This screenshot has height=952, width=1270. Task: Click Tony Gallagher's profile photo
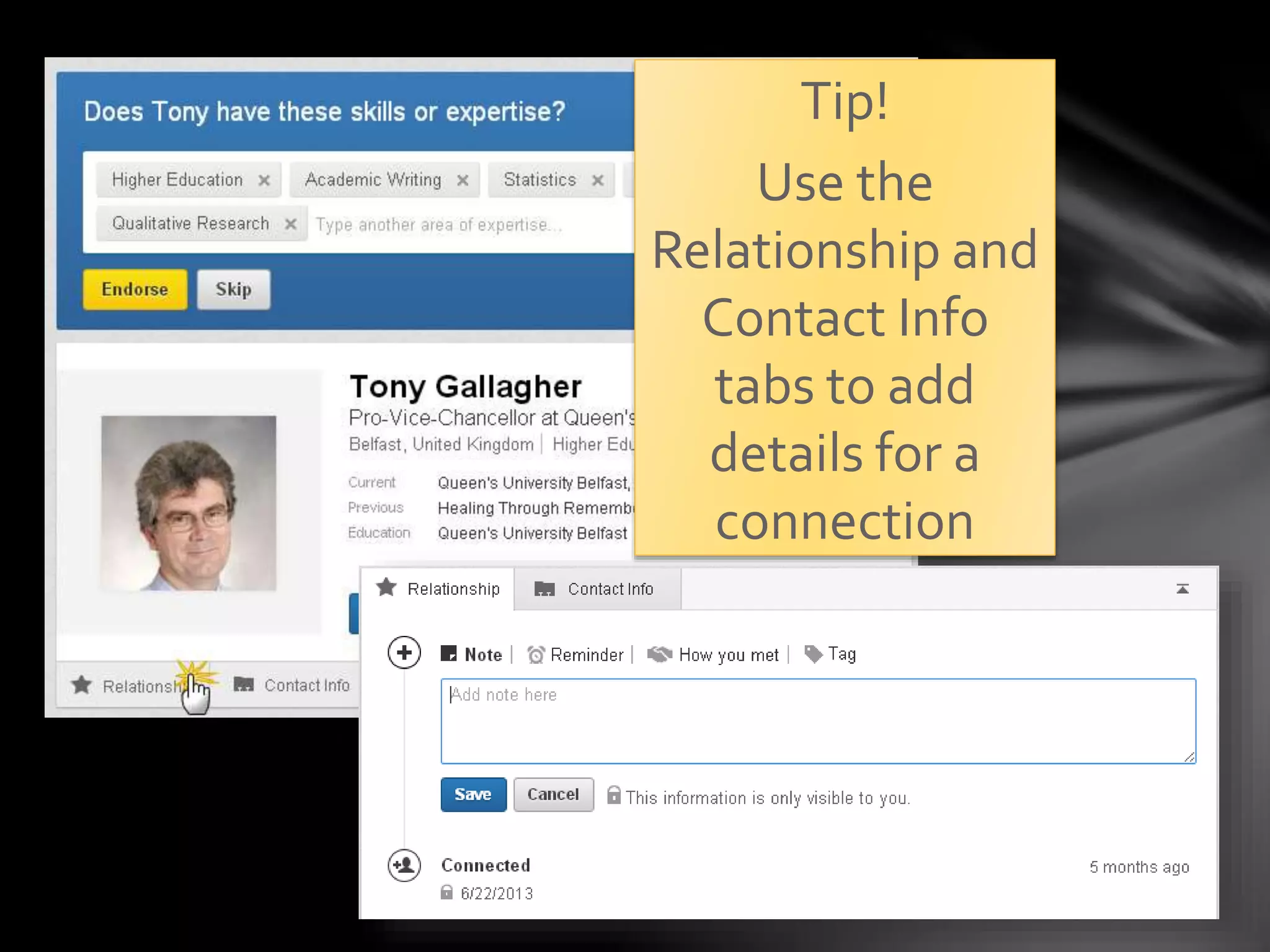189,503
